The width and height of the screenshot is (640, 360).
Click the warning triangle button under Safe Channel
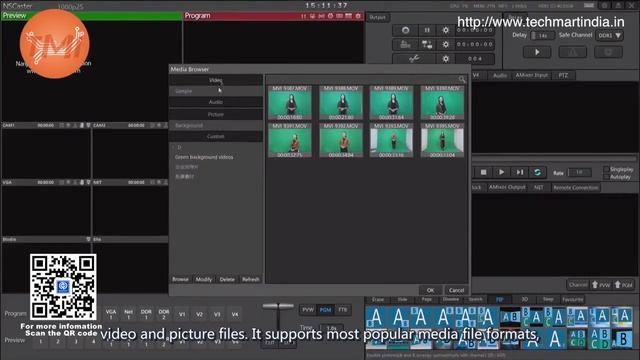tap(573, 52)
